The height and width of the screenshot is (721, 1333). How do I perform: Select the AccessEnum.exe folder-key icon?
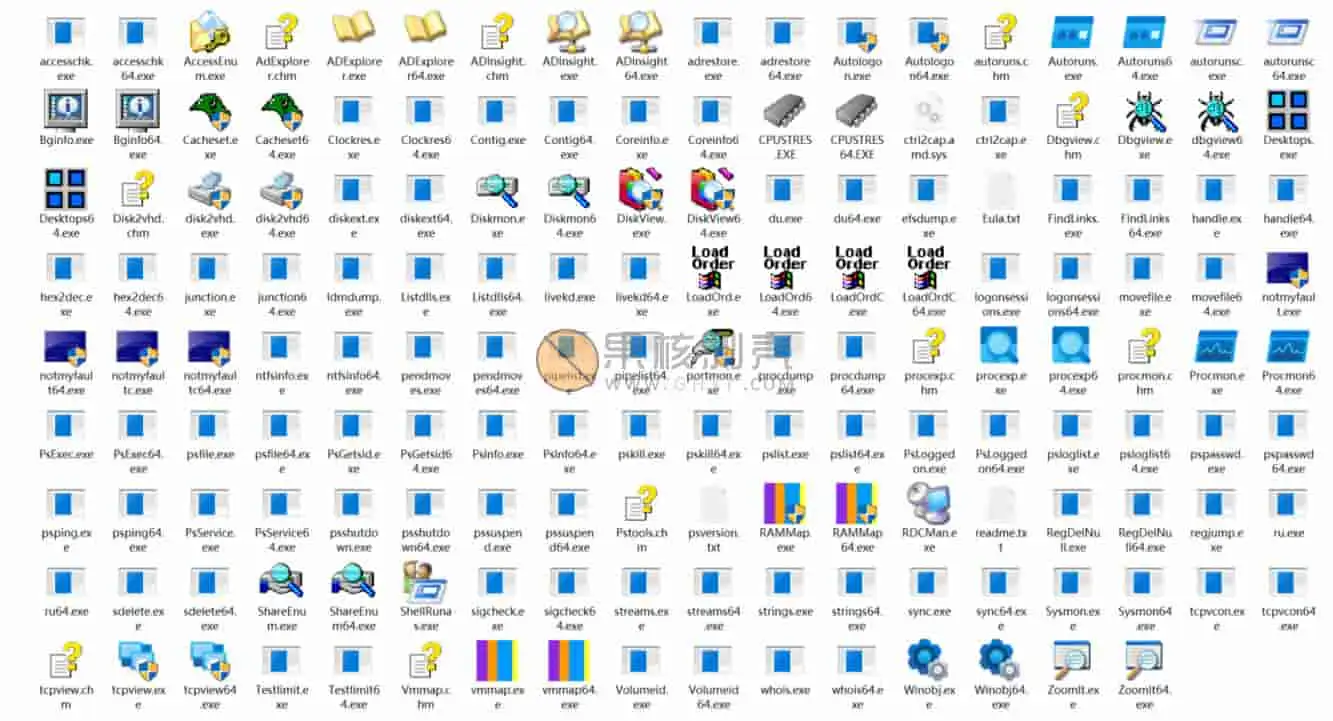(210, 31)
